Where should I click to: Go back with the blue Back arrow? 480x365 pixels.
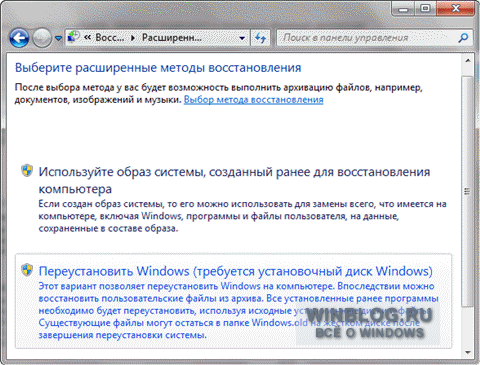[x=19, y=38]
